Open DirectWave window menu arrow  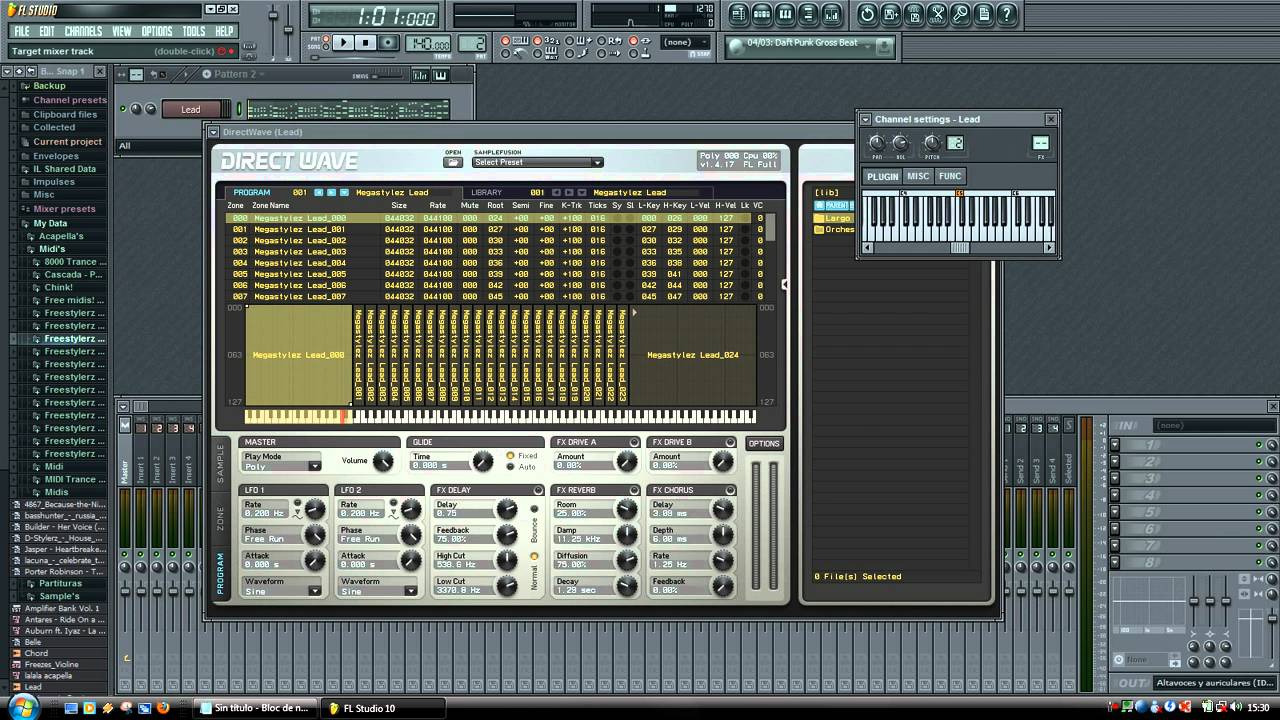(x=213, y=132)
